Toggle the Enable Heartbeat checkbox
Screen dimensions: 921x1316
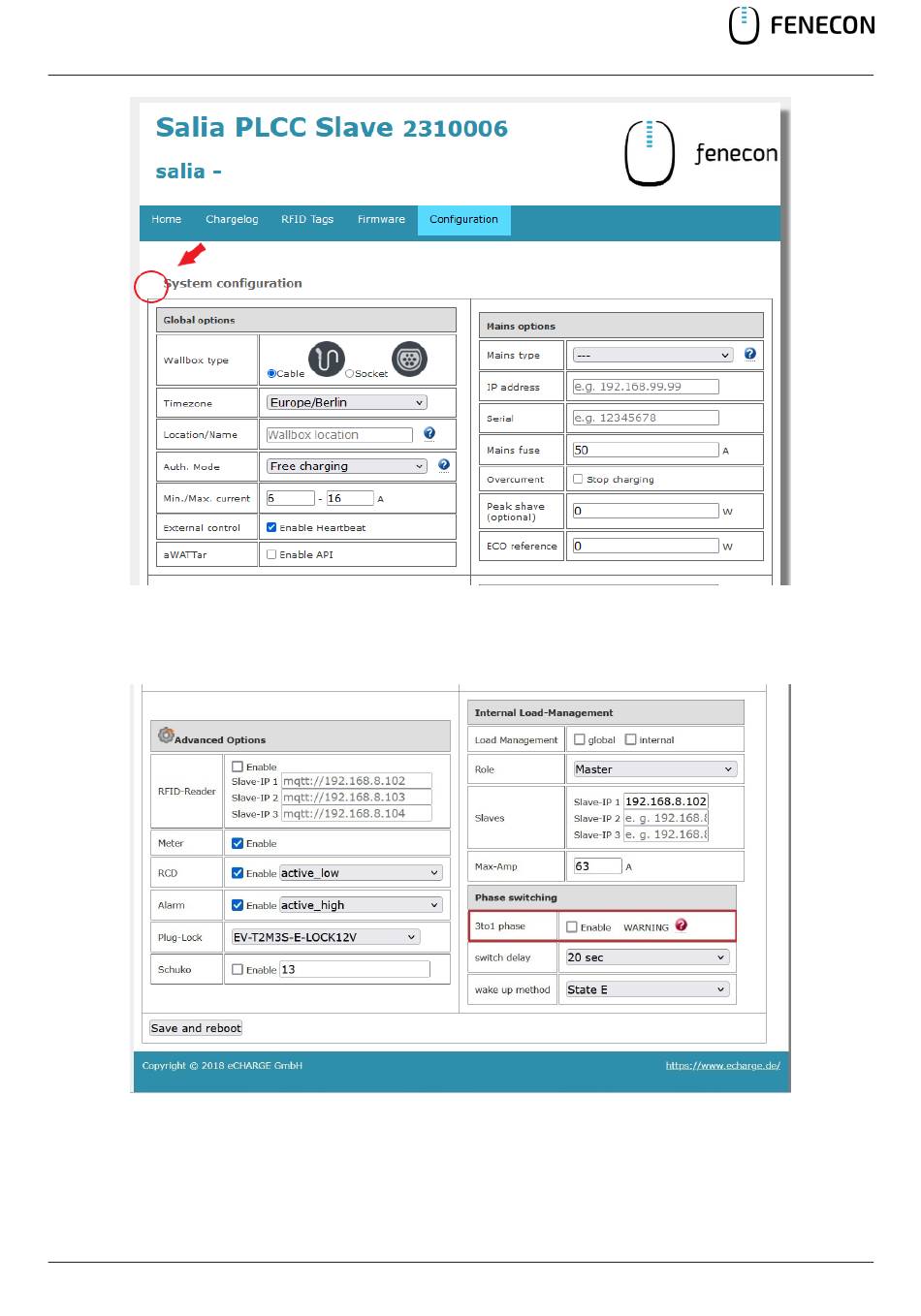tap(271, 527)
